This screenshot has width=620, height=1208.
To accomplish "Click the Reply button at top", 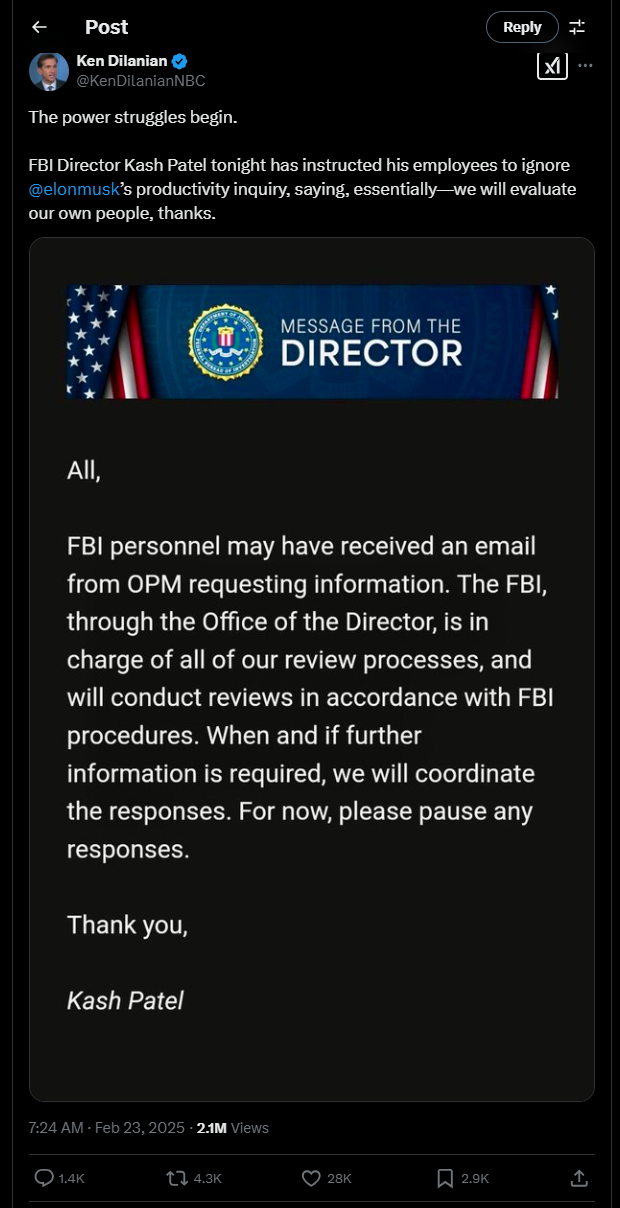I will click(x=522, y=27).
